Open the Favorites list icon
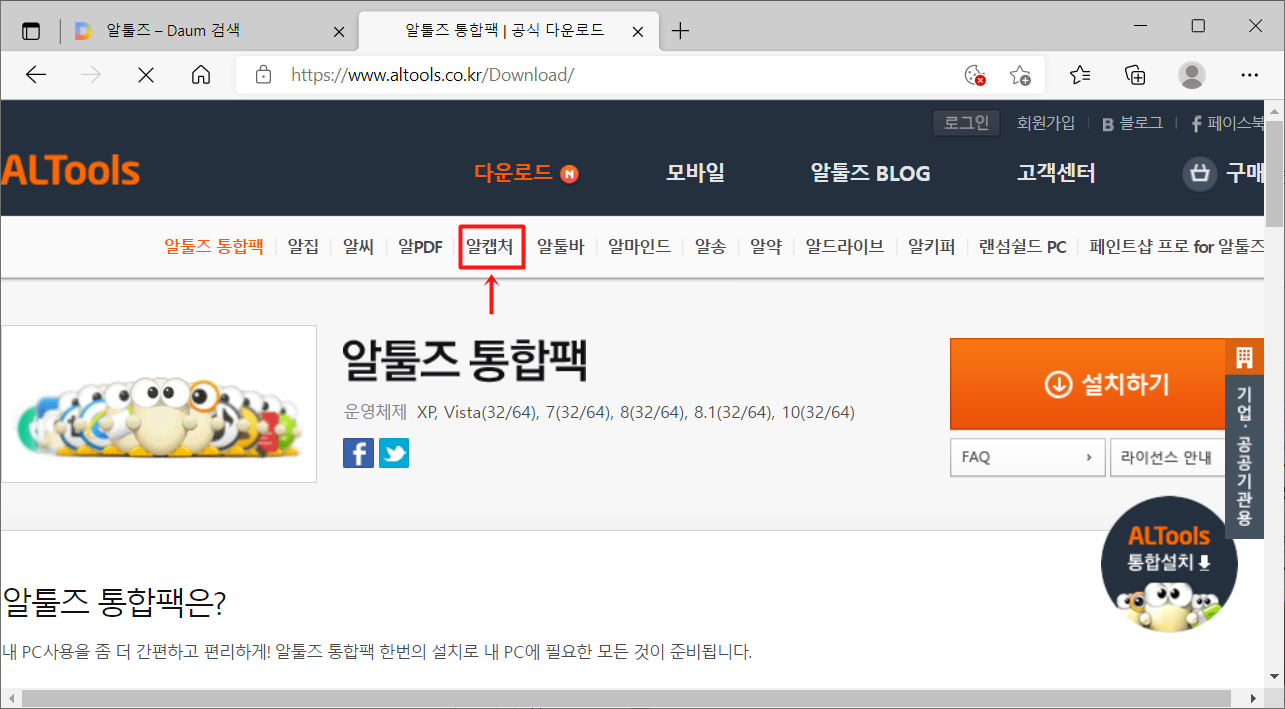Image resolution: width=1285 pixels, height=709 pixels. coord(1080,75)
